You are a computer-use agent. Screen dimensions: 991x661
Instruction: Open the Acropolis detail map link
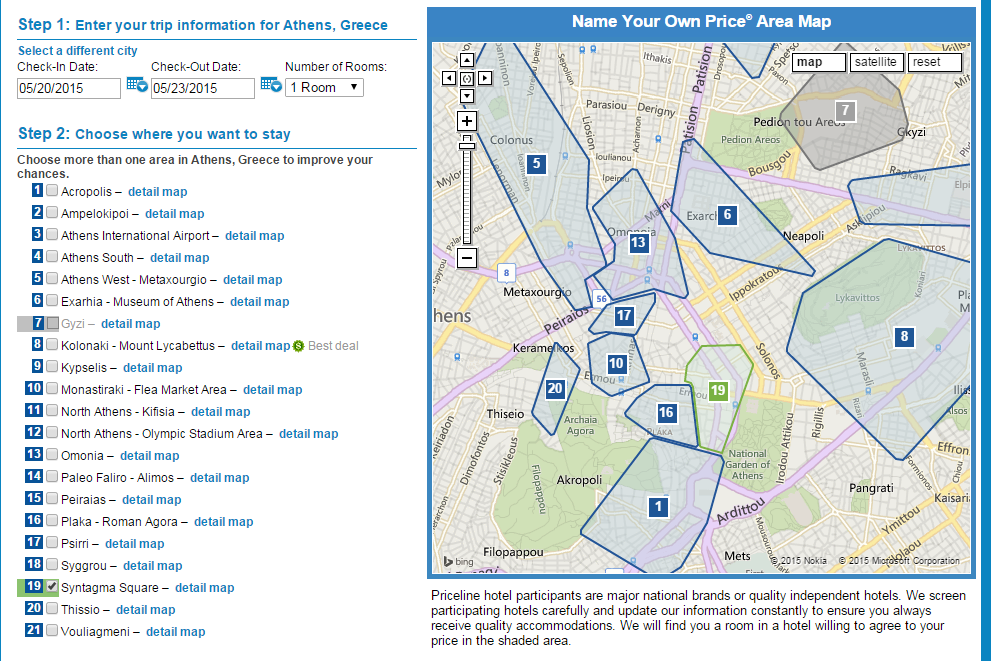pyautogui.click(x=157, y=191)
